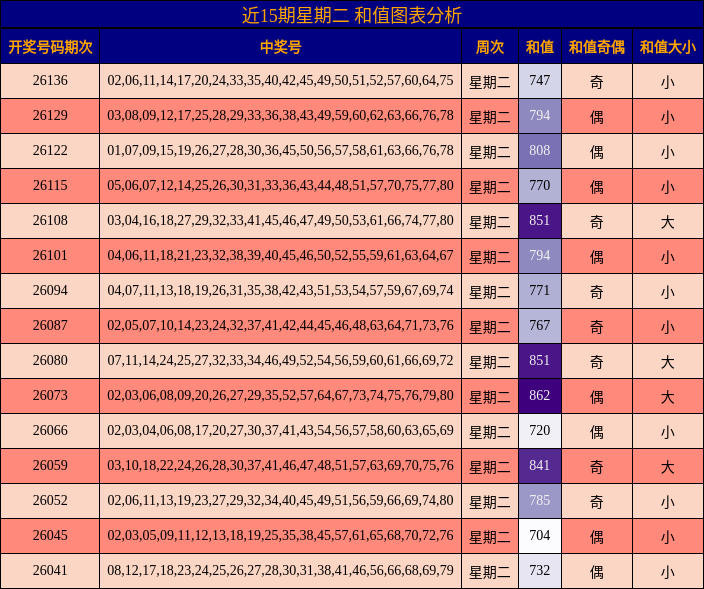Click issue number 26073
The width and height of the screenshot is (704, 589).
50,396
